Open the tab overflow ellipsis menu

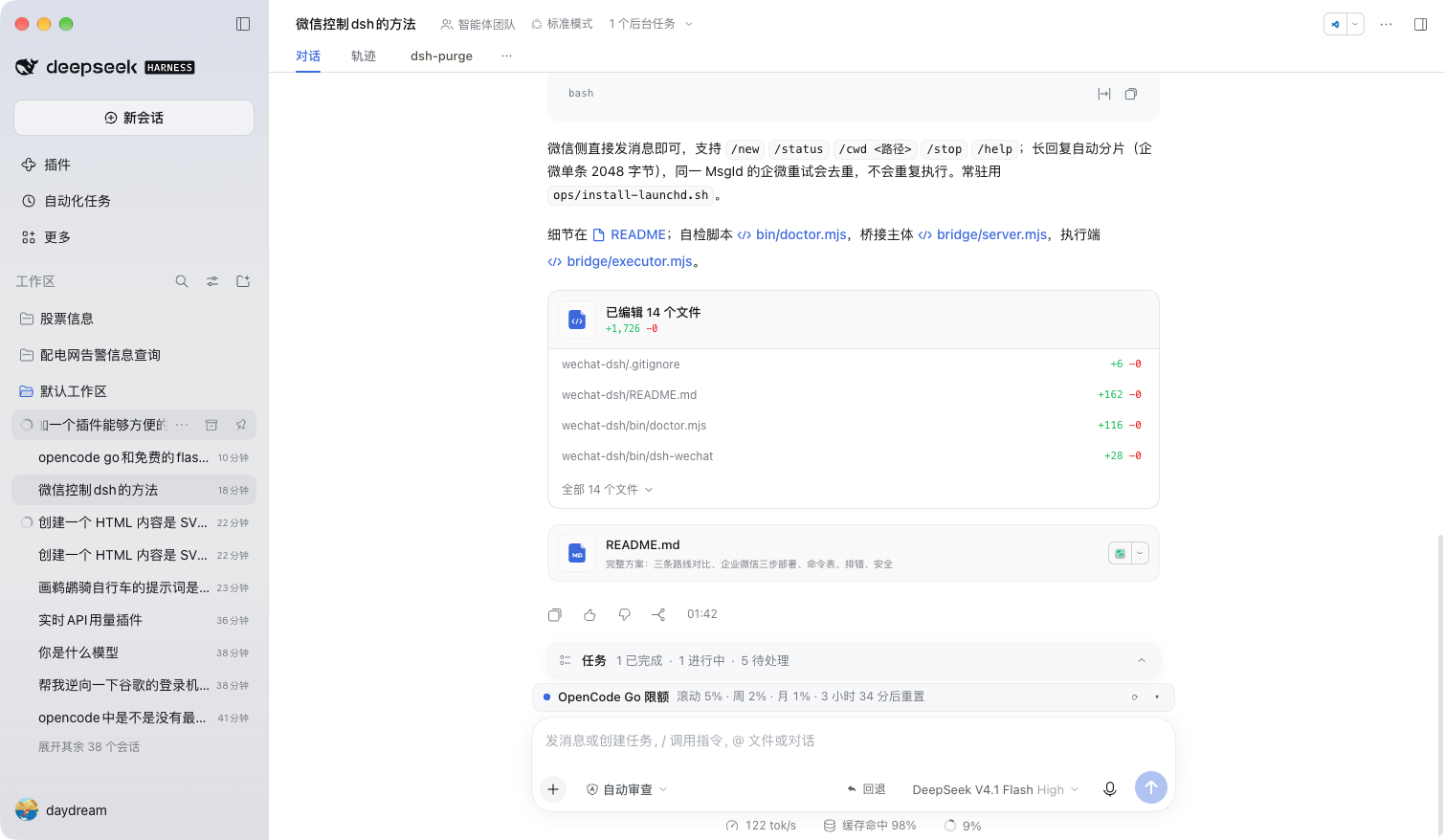pyautogui.click(x=506, y=55)
